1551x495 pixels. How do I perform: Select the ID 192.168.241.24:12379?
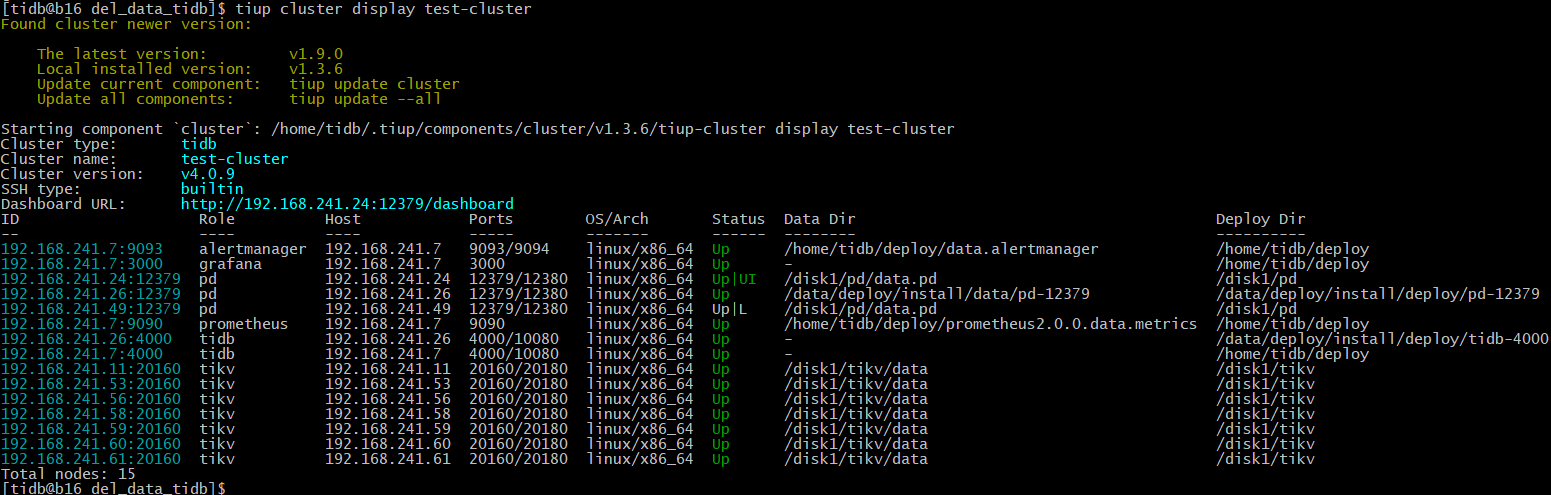(x=91, y=279)
